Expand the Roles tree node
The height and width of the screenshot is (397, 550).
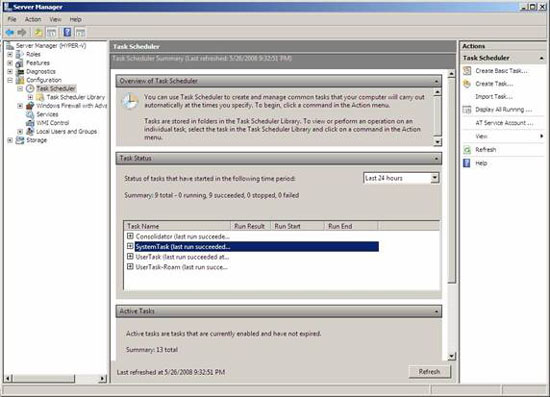(x=10, y=54)
